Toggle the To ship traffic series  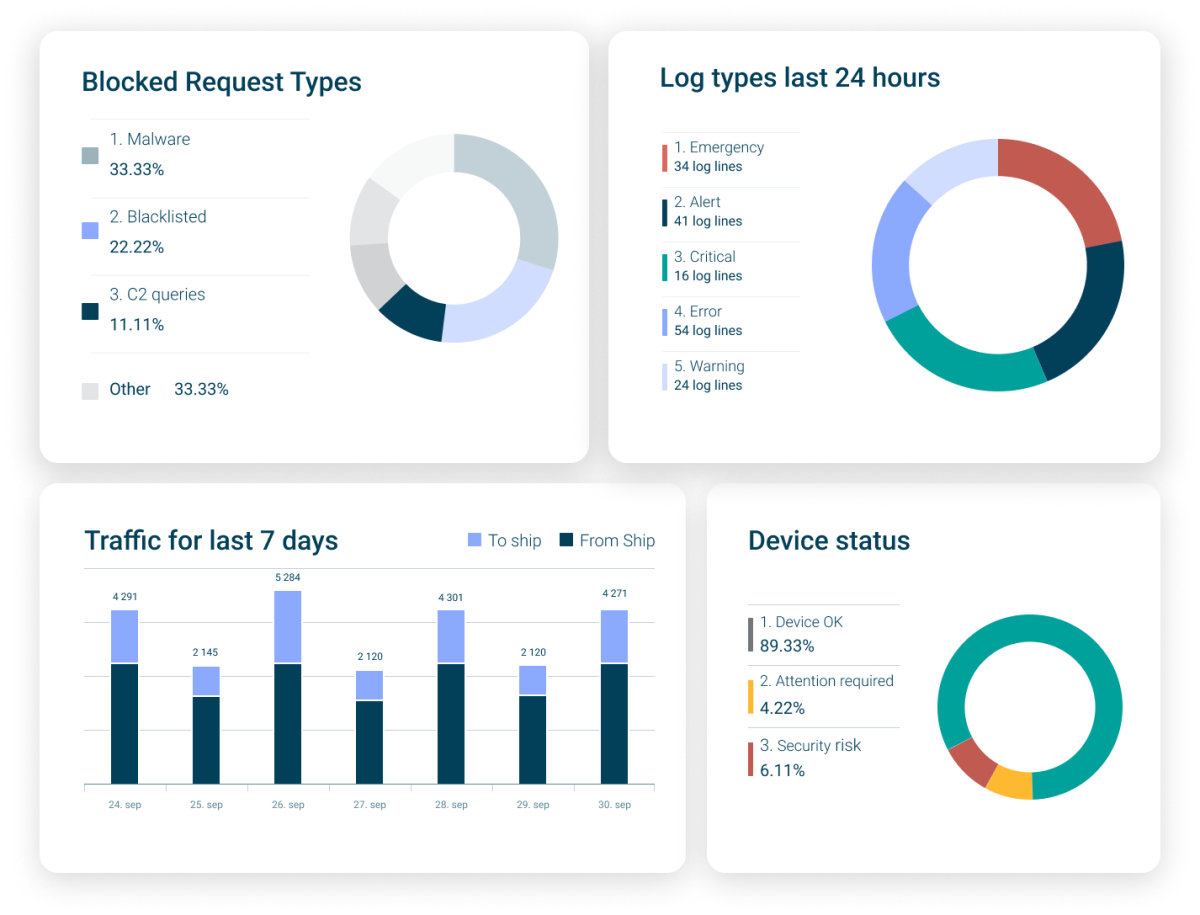505,540
